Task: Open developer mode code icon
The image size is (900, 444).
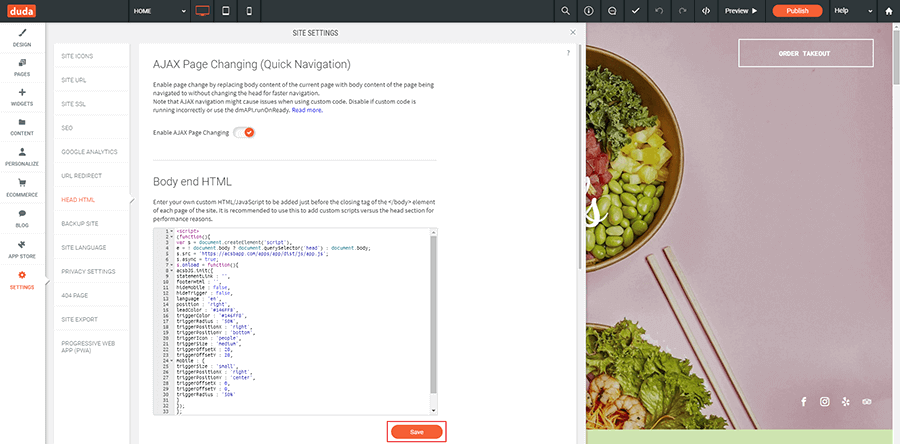Action: (707, 11)
